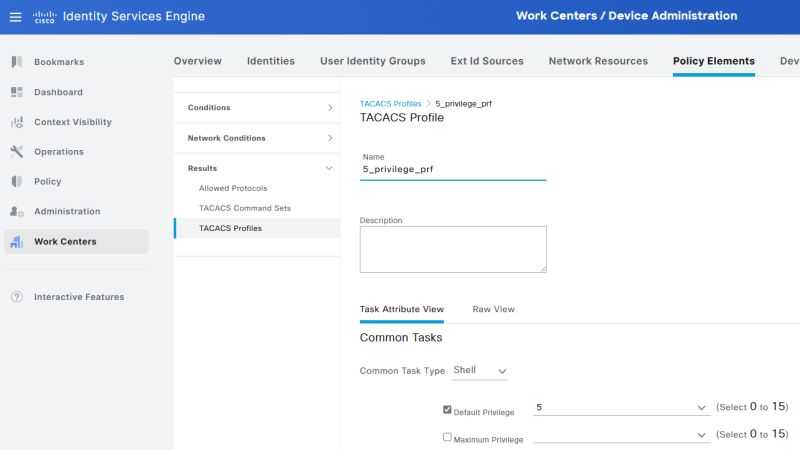Expand the Network Conditions chevron
Viewport: 800px width, 450px height.
click(330, 138)
